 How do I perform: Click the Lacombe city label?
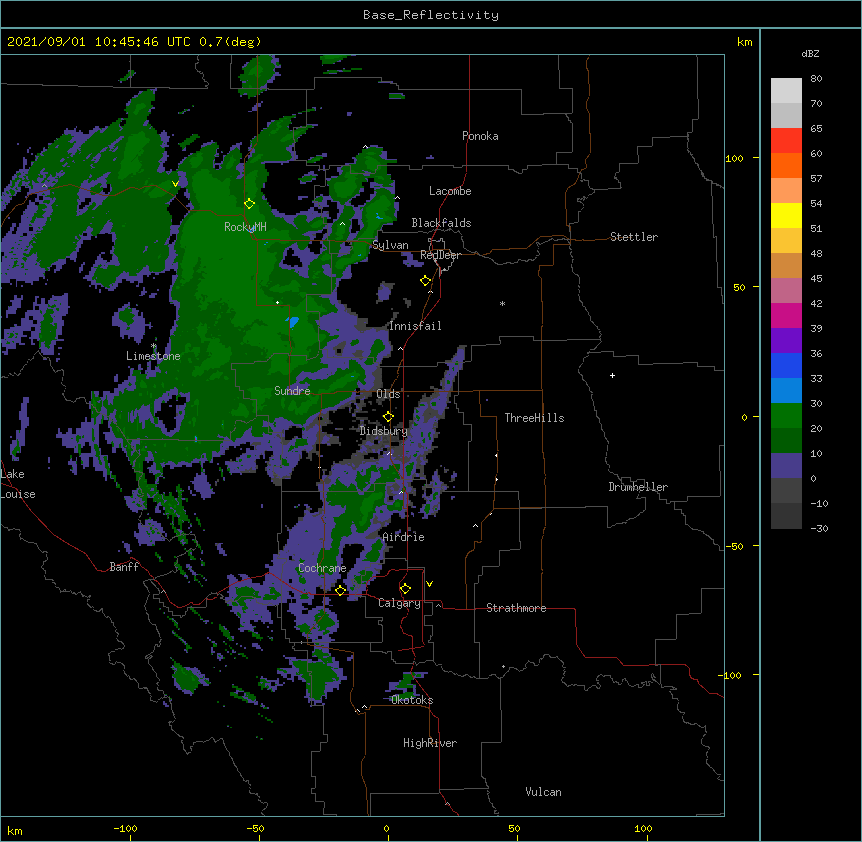tap(450, 191)
